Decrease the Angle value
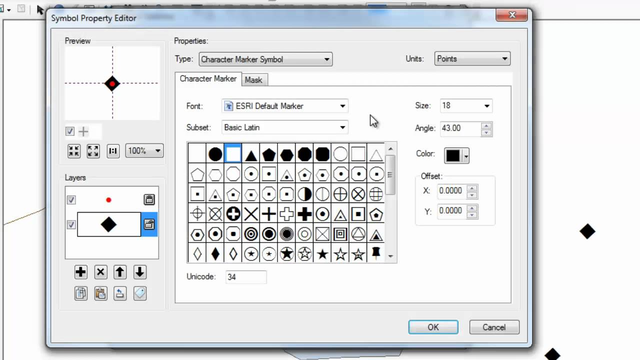This screenshot has width=640, height=360. coord(486,133)
